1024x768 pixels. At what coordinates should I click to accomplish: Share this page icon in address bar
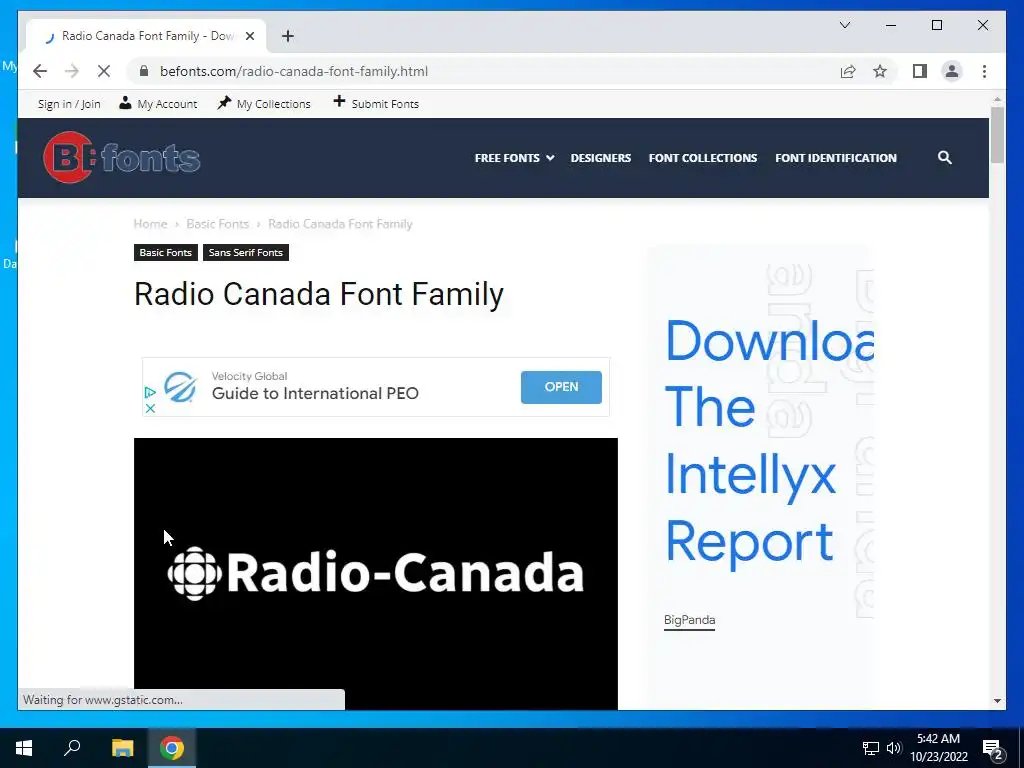[x=848, y=71]
